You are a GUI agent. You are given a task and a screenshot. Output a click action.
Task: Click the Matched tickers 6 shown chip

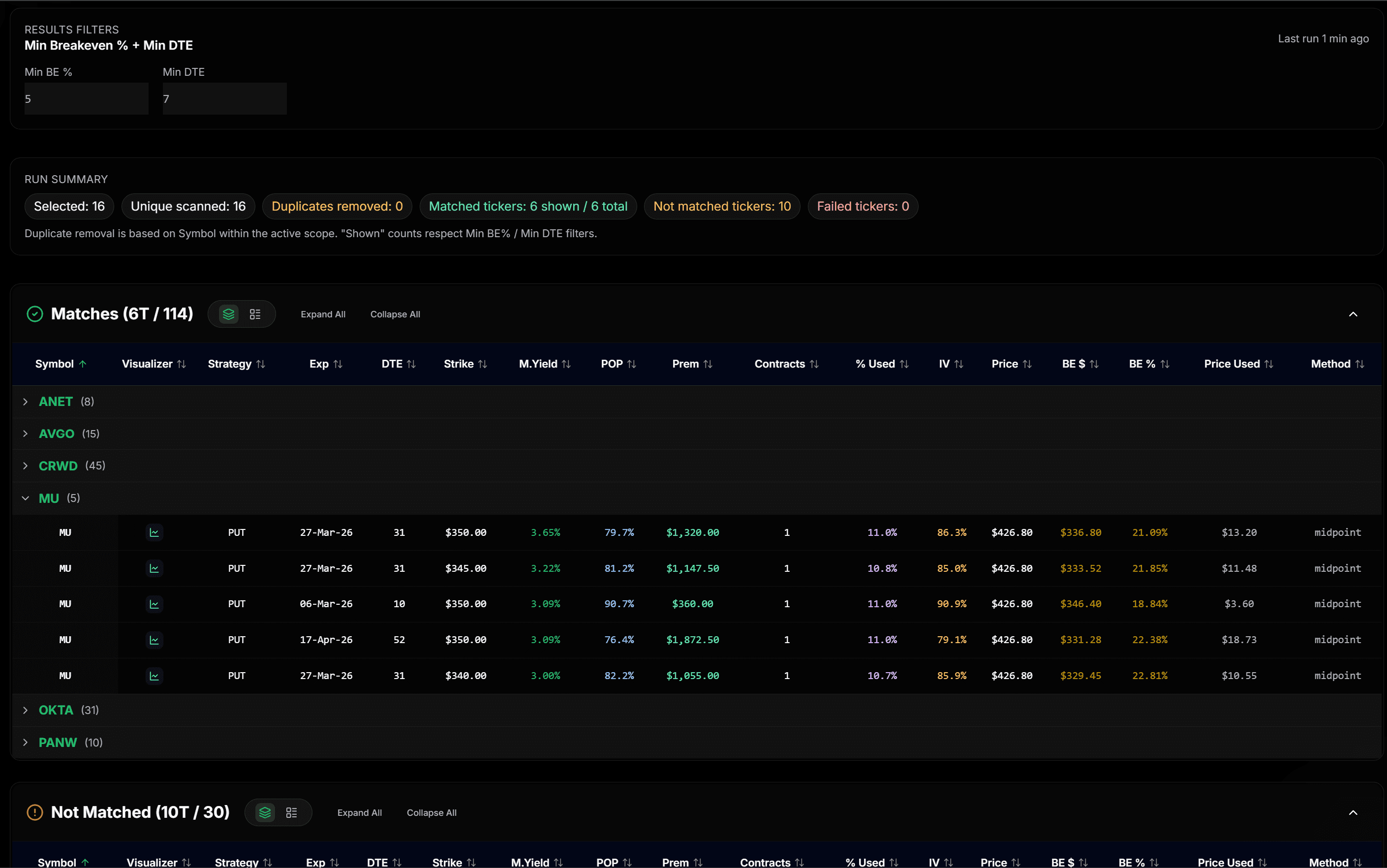coord(528,206)
